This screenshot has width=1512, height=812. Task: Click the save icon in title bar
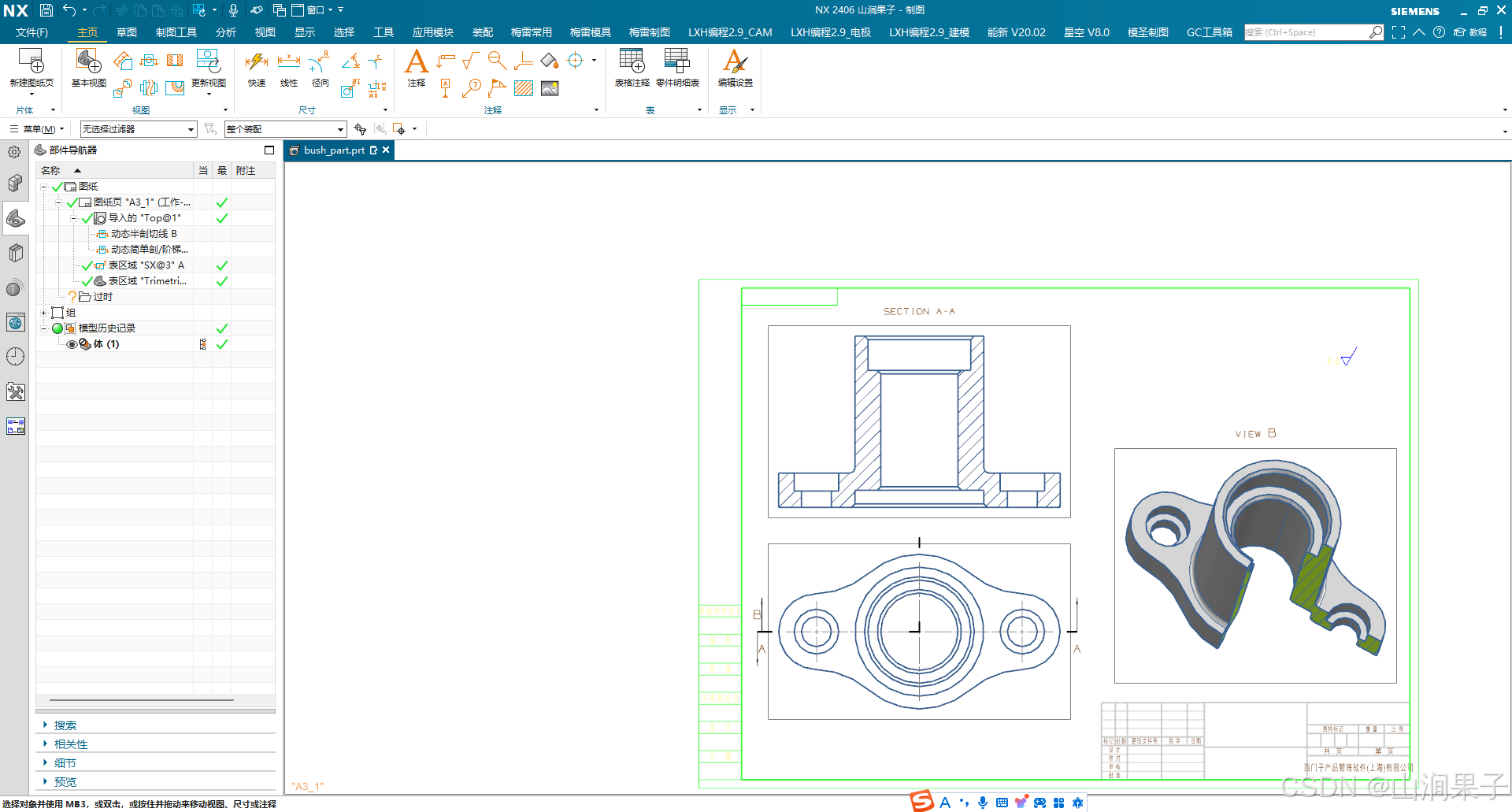click(x=46, y=10)
